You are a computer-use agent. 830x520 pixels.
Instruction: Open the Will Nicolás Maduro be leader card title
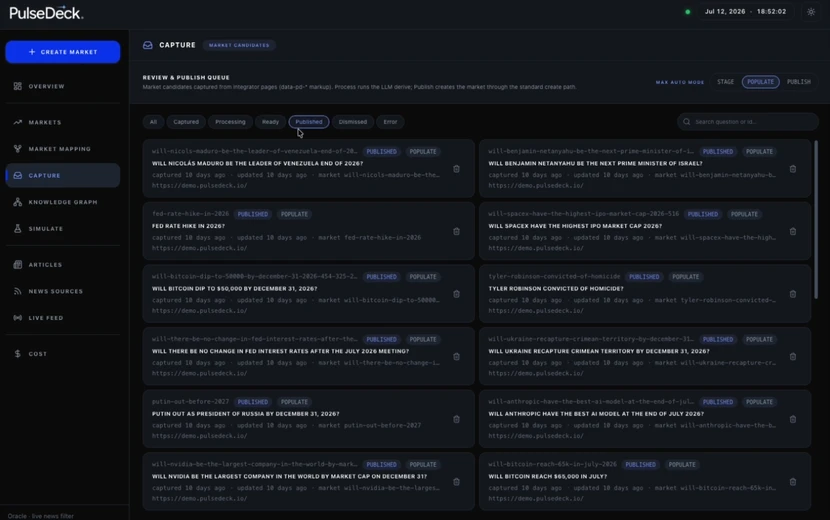tap(257, 164)
